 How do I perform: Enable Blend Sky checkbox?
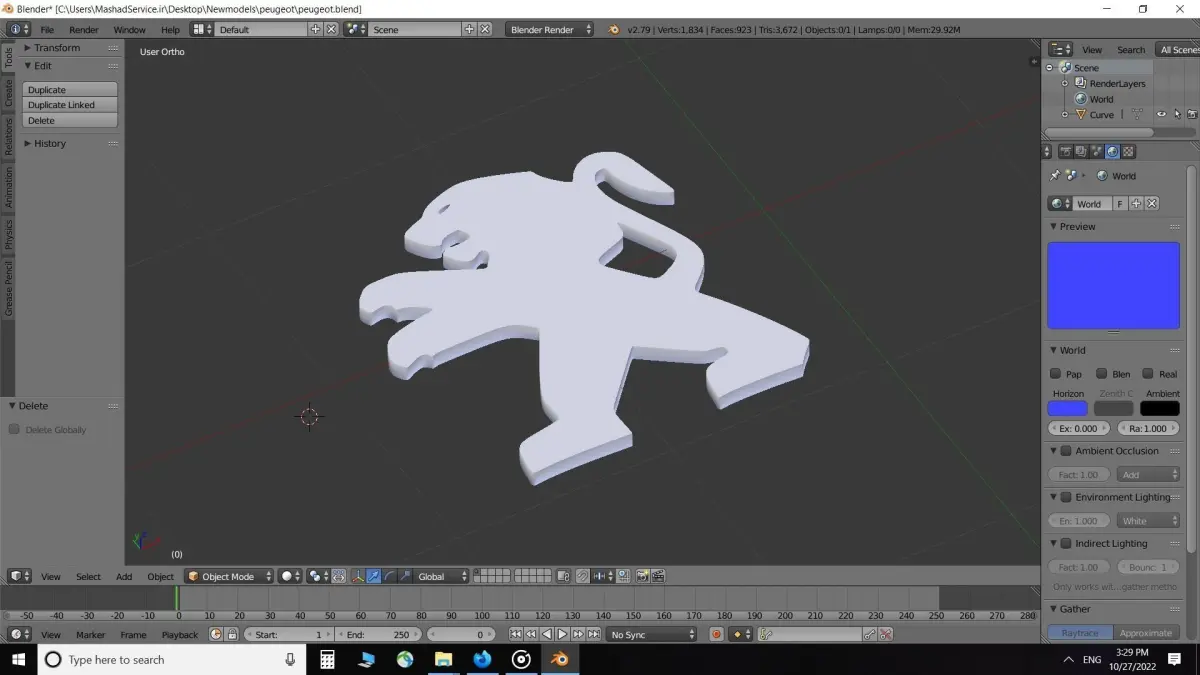[x=1101, y=373]
